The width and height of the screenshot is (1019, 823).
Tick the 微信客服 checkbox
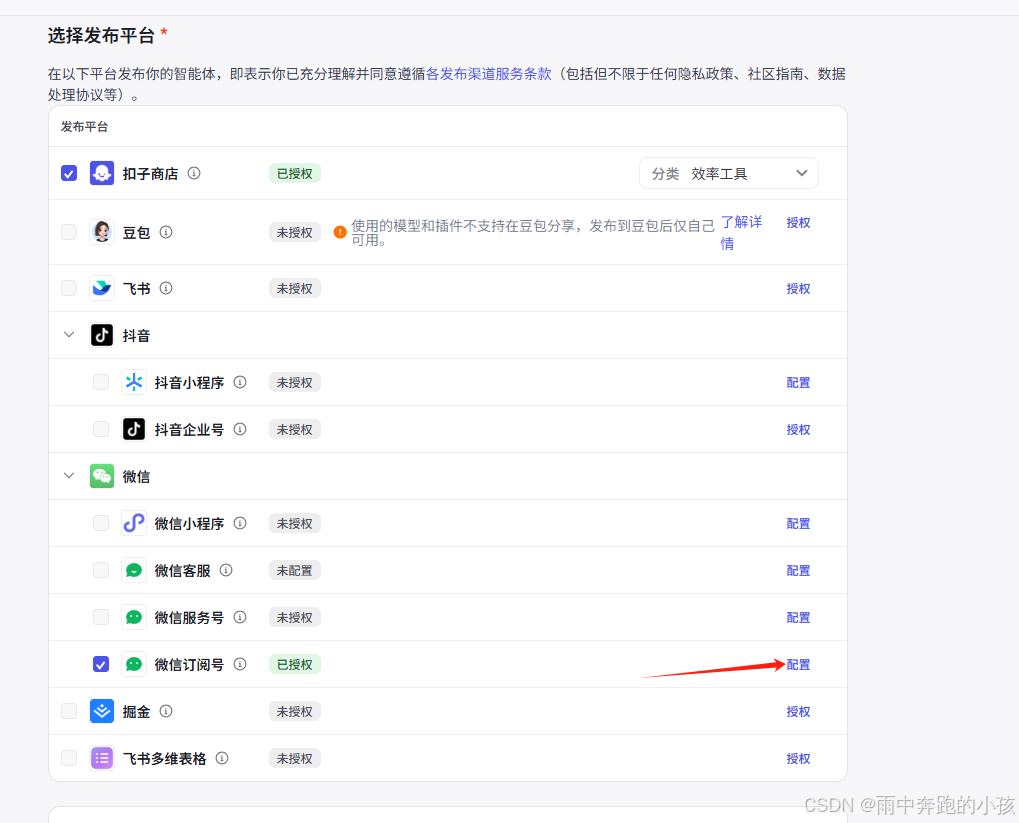click(101, 570)
